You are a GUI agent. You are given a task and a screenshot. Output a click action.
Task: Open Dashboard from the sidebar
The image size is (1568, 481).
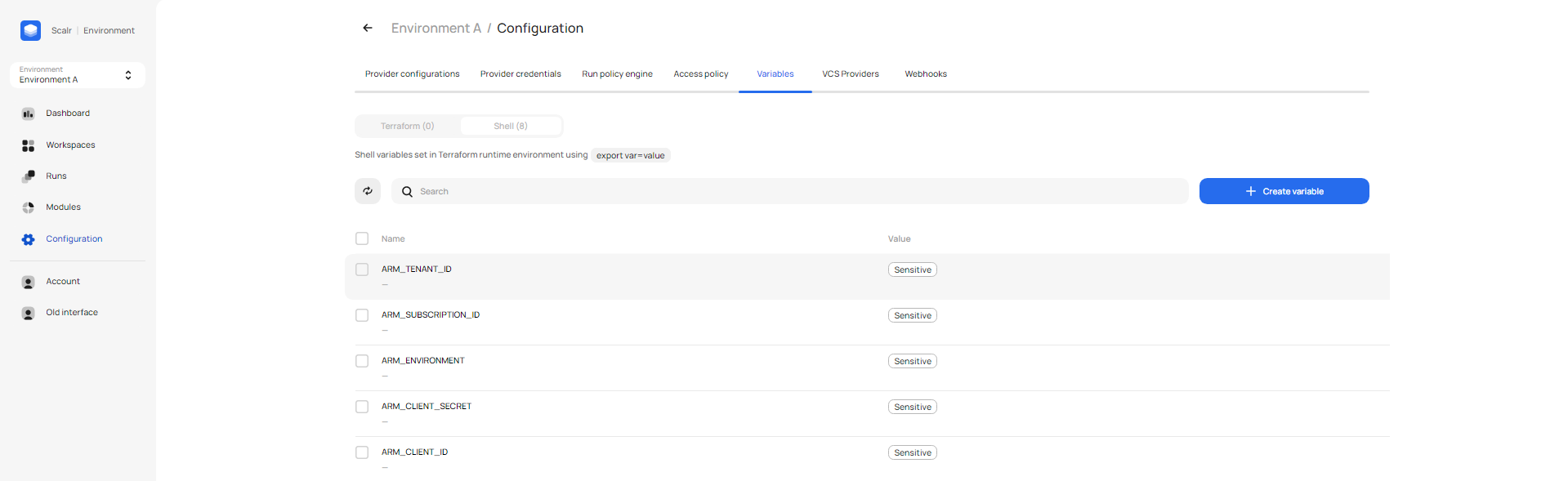click(x=68, y=114)
